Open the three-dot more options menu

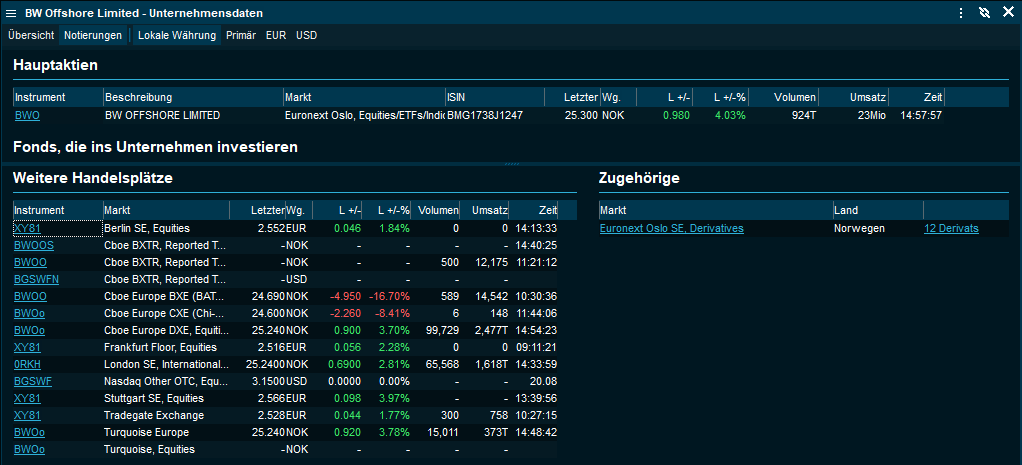pyautogui.click(x=960, y=13)
